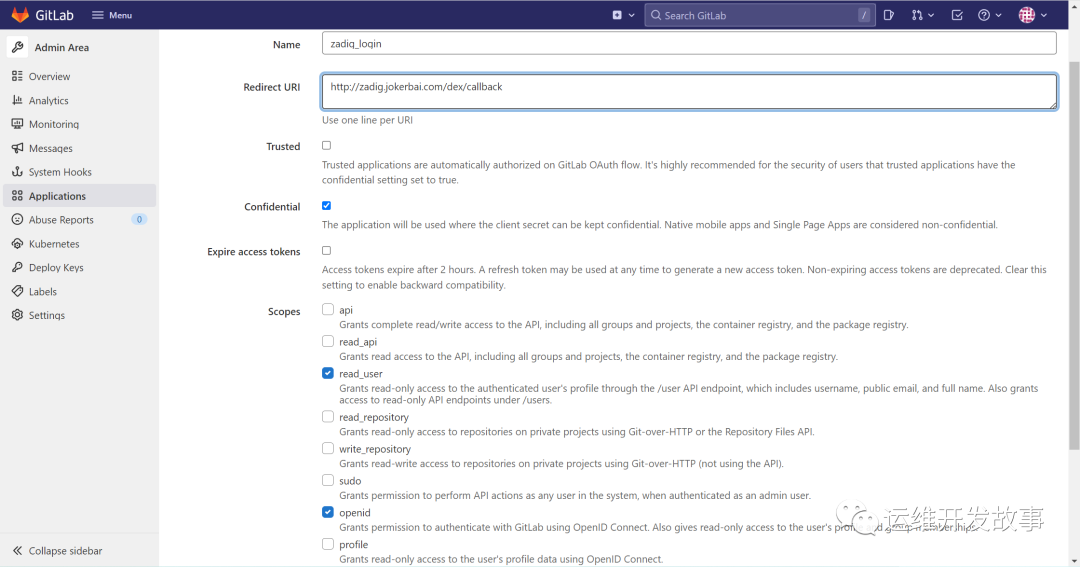
Task: Click the Labels tag icon
Action: 17,291
